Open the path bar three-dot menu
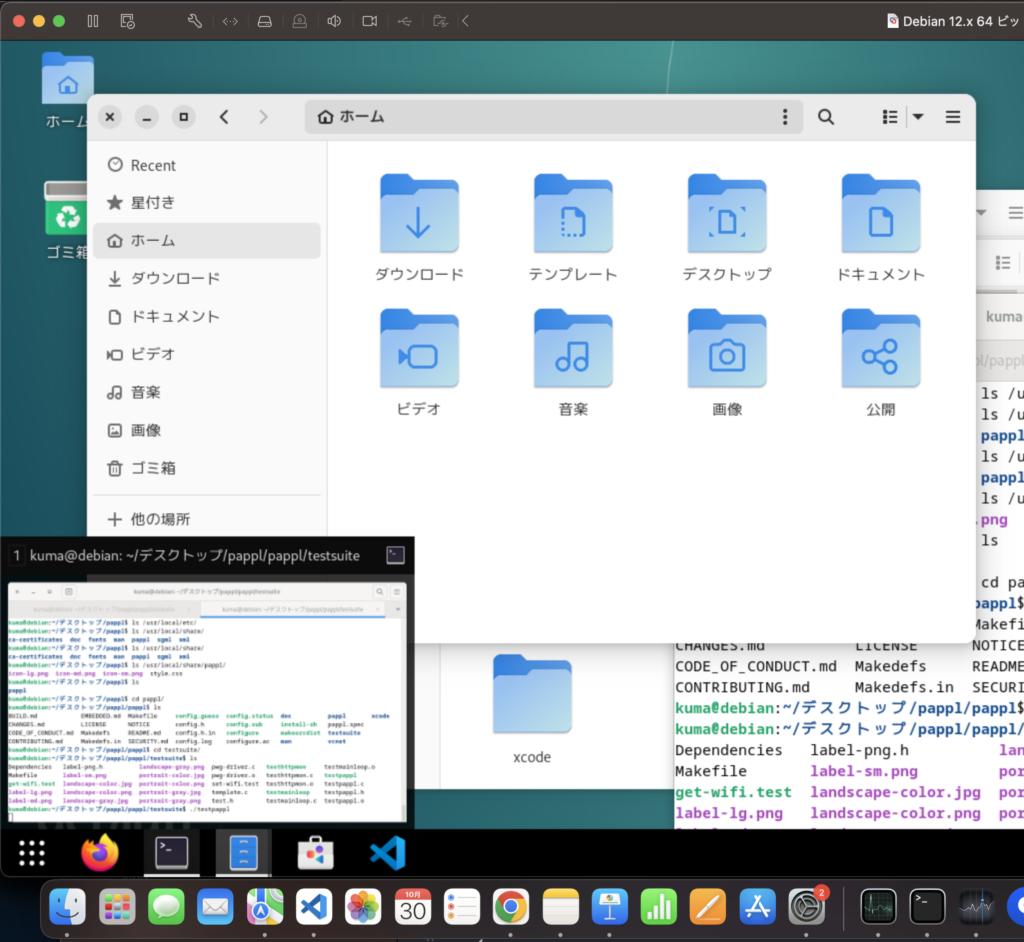The width and height of the screenshot is (1024, 942). [x=785, y=117]
